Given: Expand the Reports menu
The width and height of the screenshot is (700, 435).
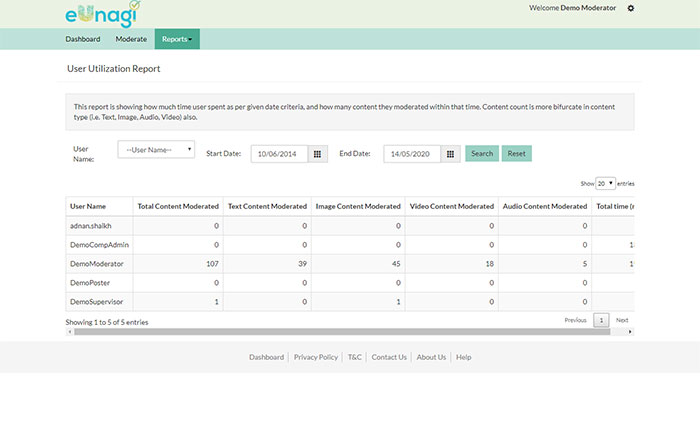Looking at the screenshot, I should click(x=177, y=39).
